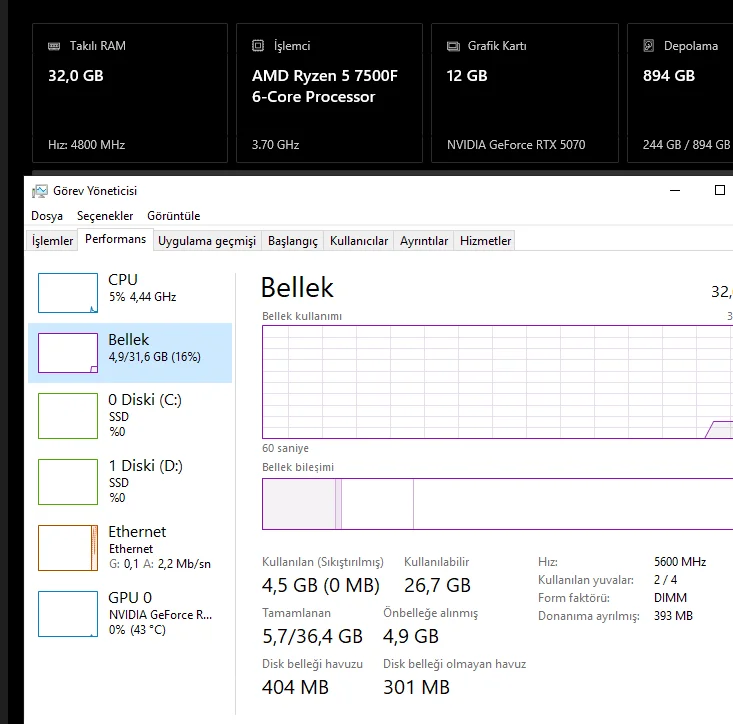Select the Ethernet performance item
Image resolution: width=733 pixels, height=724 pixels.
[130, 547]
